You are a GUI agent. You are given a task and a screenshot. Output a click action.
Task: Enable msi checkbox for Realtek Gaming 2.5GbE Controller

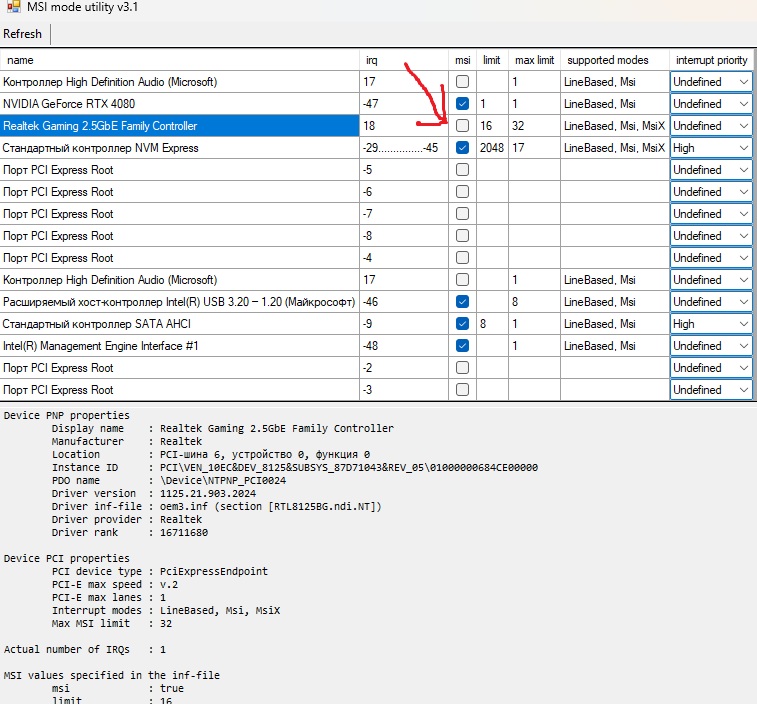(462, 126)
